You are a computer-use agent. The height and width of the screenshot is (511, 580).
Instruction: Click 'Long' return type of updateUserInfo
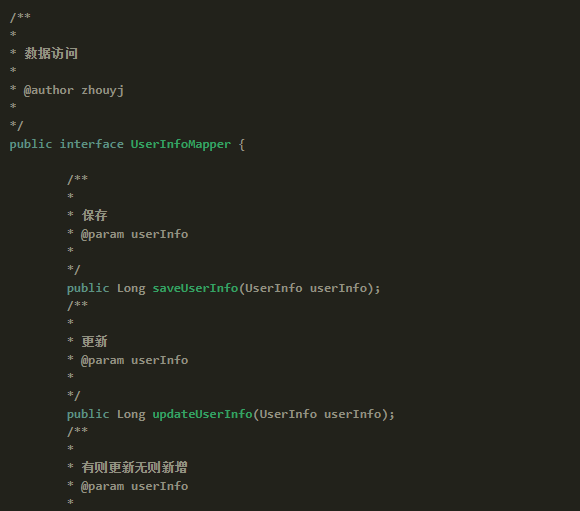click(x=131, y=414)
